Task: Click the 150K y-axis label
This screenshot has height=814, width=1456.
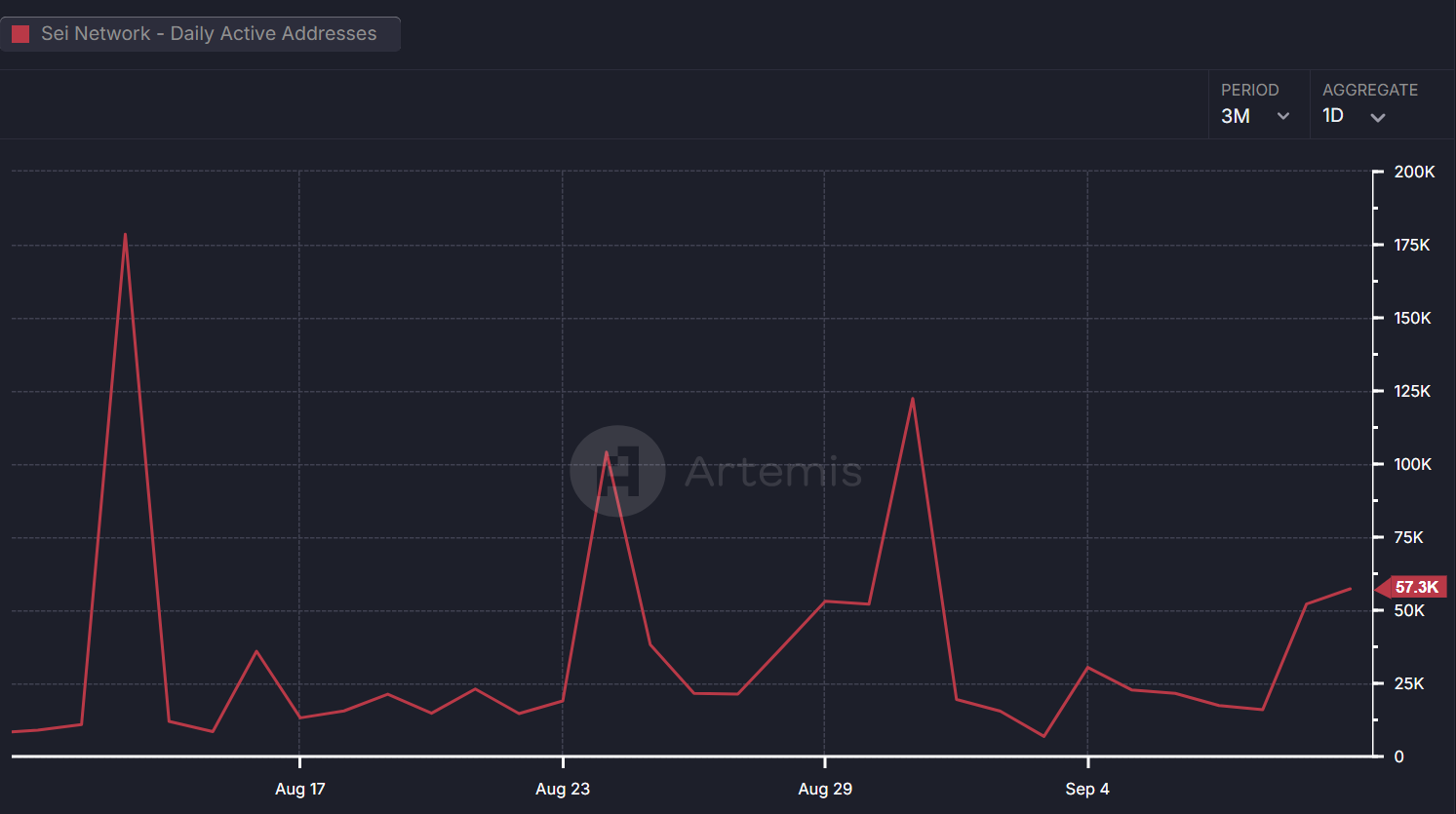Action: [x=1413, y=318]
